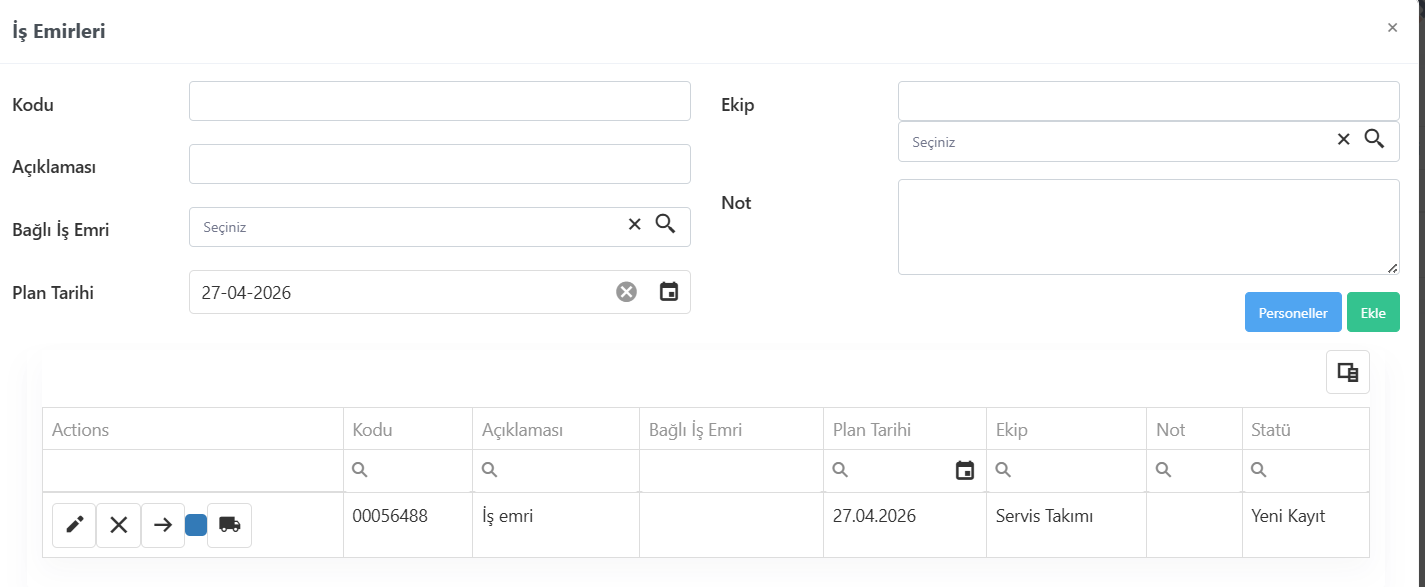Viewport: 1425px width, 587px height.
Task: Clear the Bağlı İş Emri selection
Action: tap(634, 224)
